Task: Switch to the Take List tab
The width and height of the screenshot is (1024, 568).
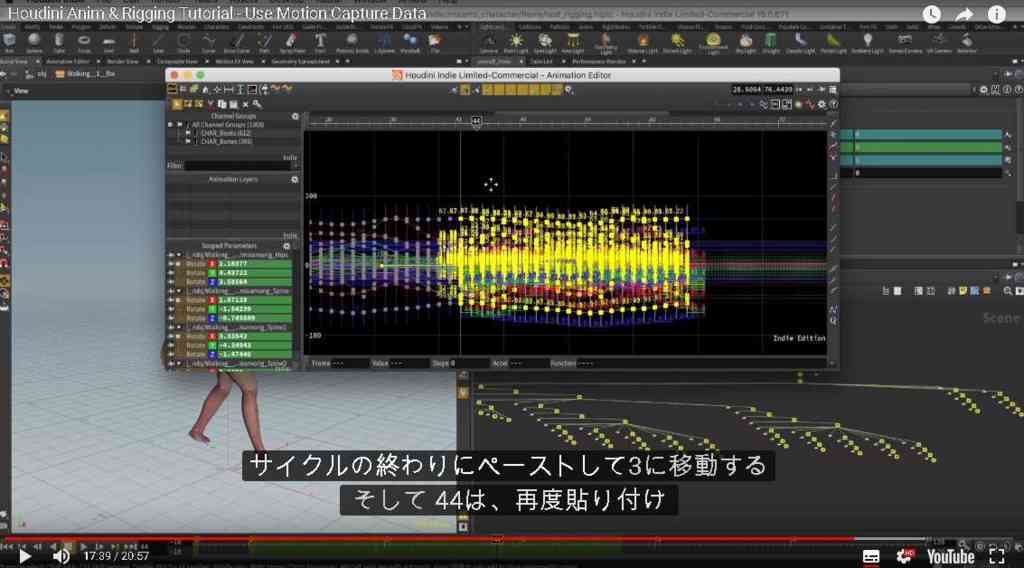Action: (x=541, y=61)
